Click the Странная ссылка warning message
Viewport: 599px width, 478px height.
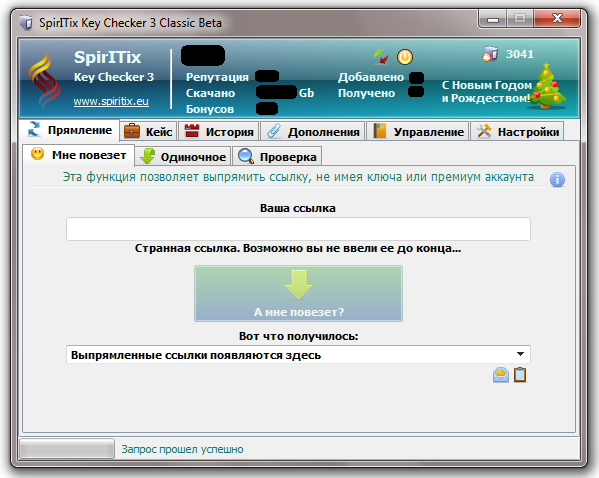point(298,248)
